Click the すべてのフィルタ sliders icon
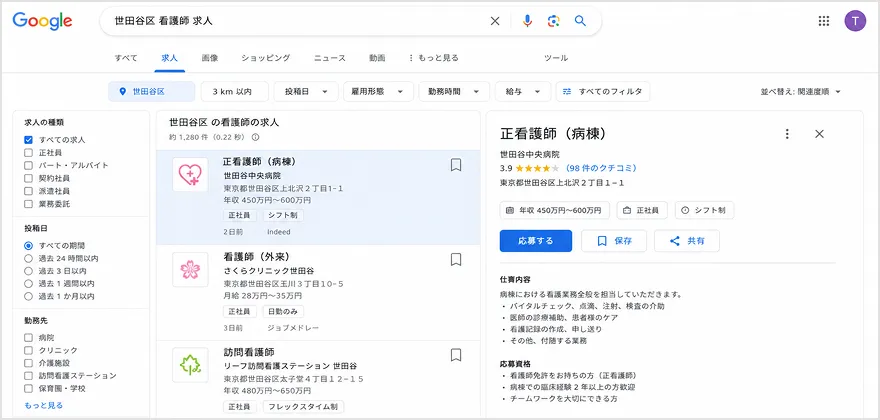The width and height of the screenshot is (880, 420). tap(567, 92)
